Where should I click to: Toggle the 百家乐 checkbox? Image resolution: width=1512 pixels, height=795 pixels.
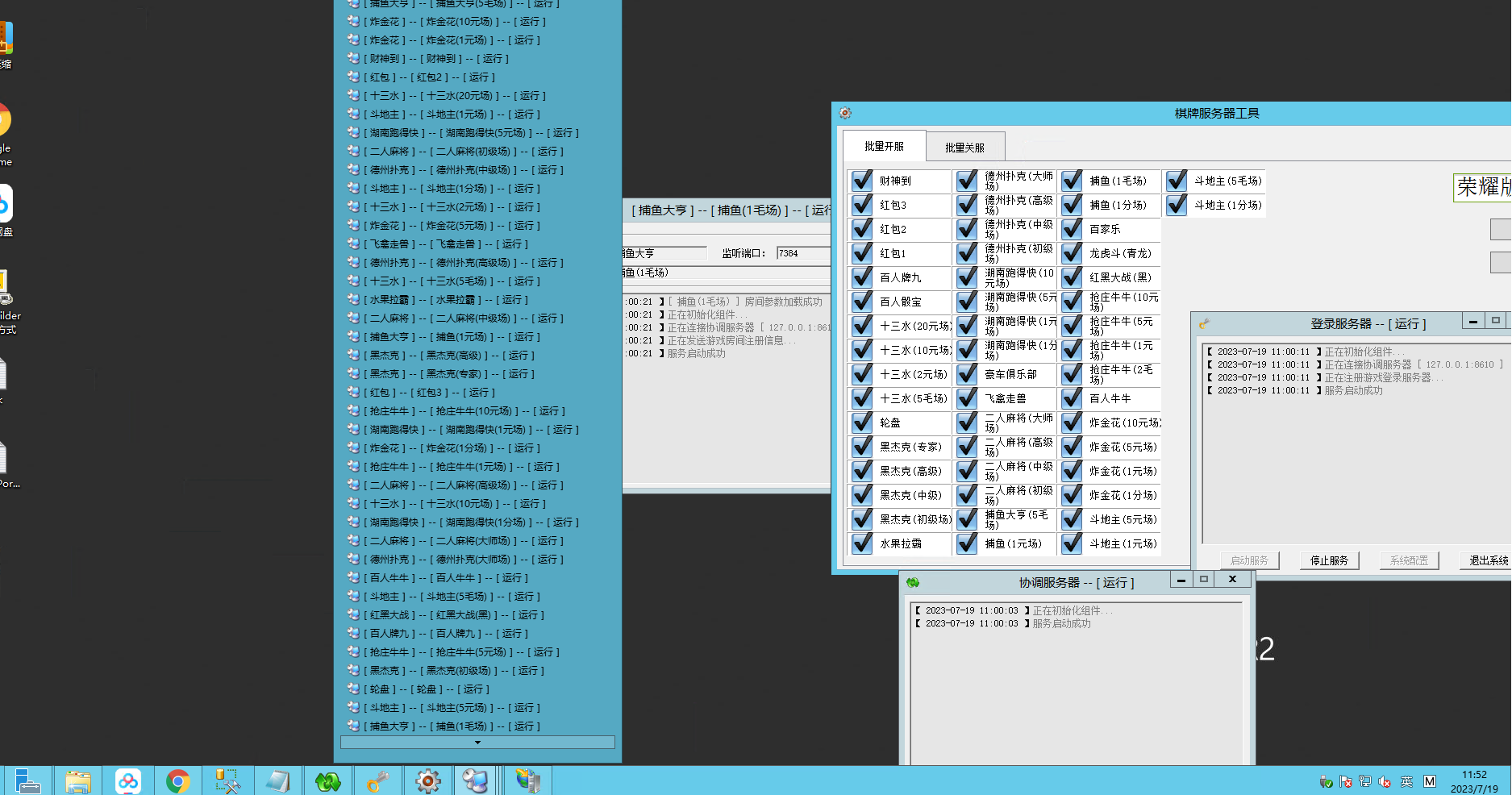coord(1072,229)
